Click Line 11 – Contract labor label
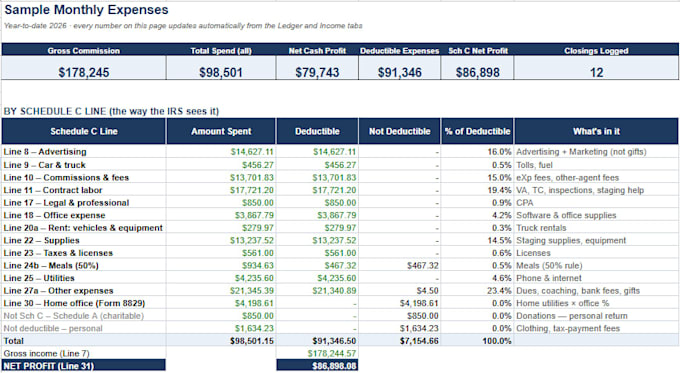Image resolution: width=680 pixels, height=373 pixels. (x=53, y=190)
